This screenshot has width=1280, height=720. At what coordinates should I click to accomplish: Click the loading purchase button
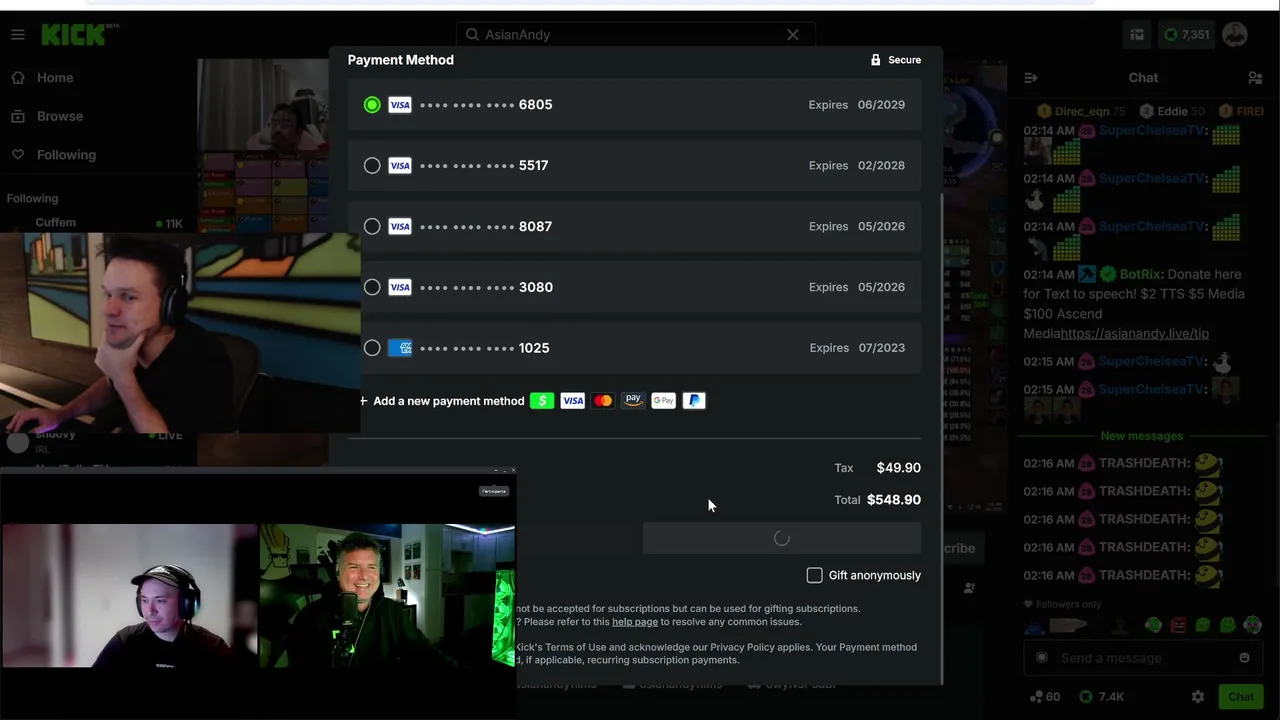point(781,538)
